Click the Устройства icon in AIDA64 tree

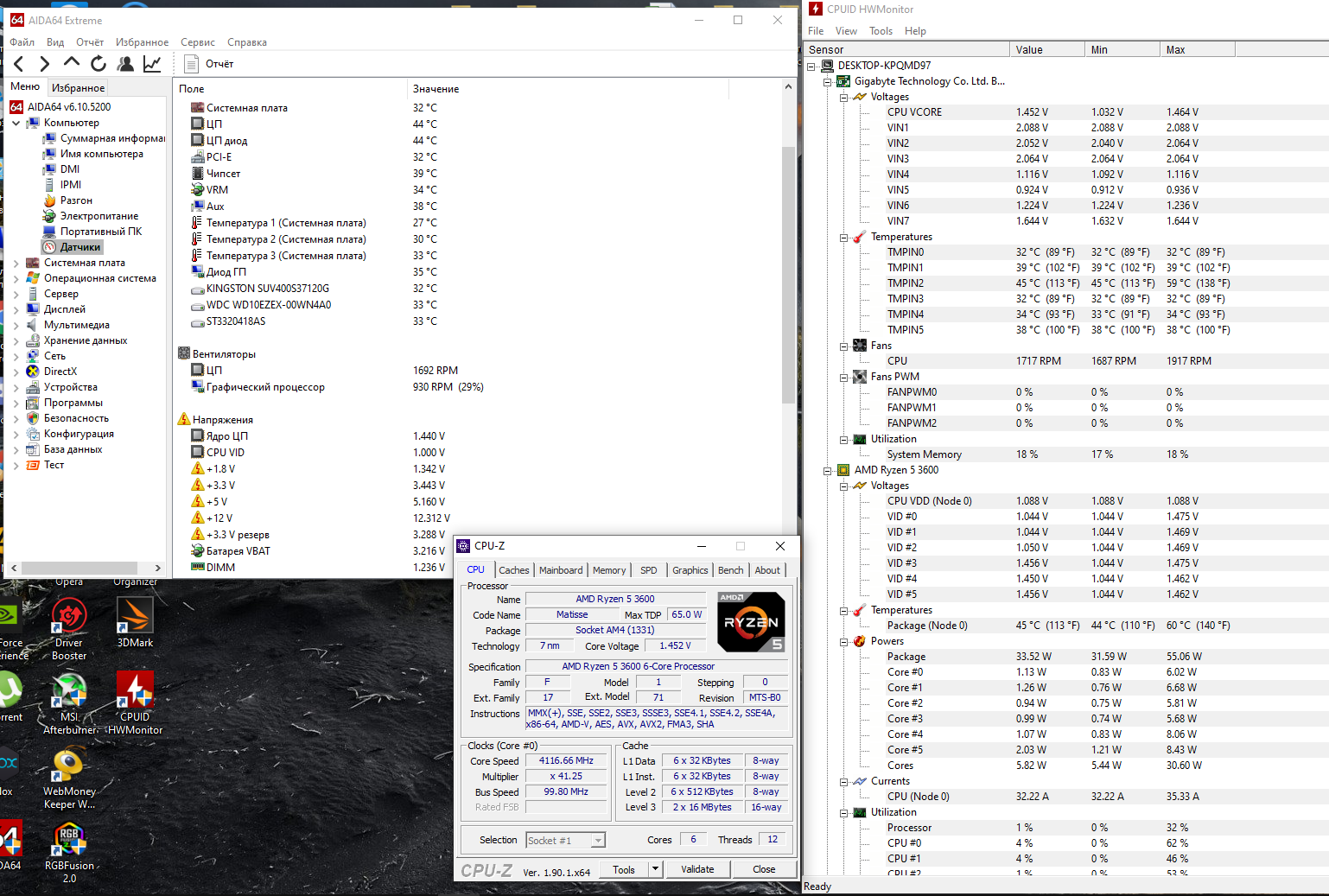point(33,387)
